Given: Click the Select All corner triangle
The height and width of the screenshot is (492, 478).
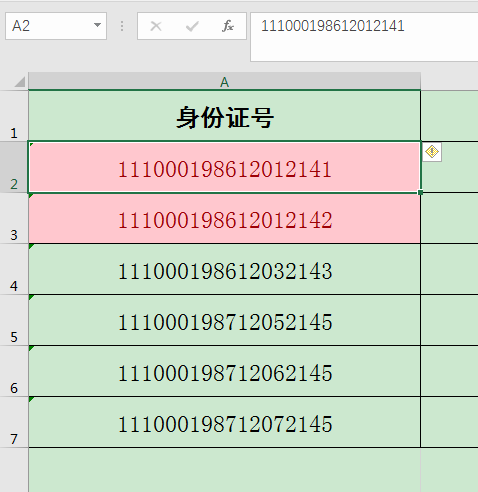Looking at the screenshot, I should tap(20, 82).
